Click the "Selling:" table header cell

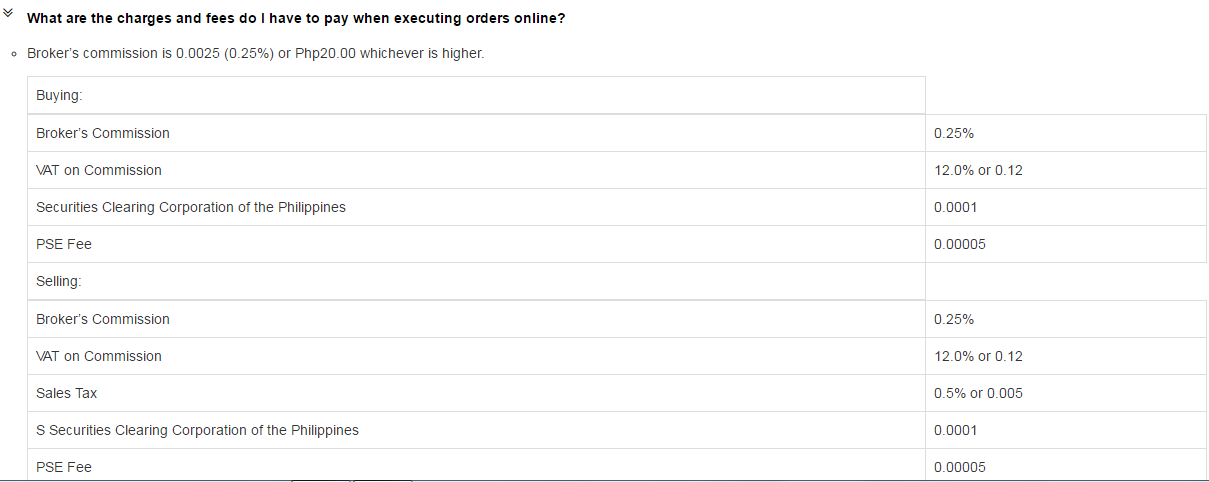click(x=59, y=281)
